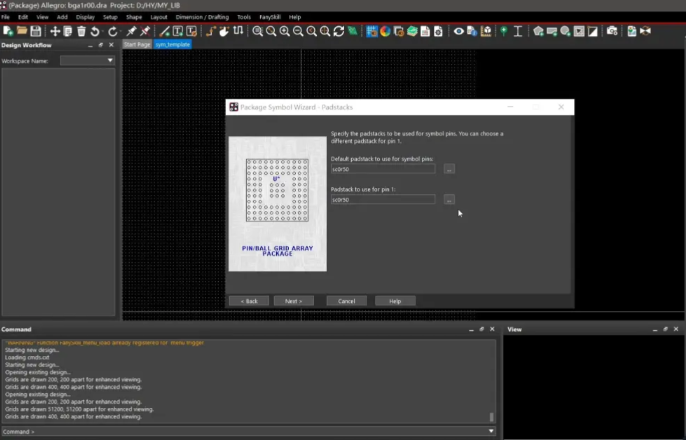
Task: Expand the Command line history dropdown
Action: pos(490,431)
